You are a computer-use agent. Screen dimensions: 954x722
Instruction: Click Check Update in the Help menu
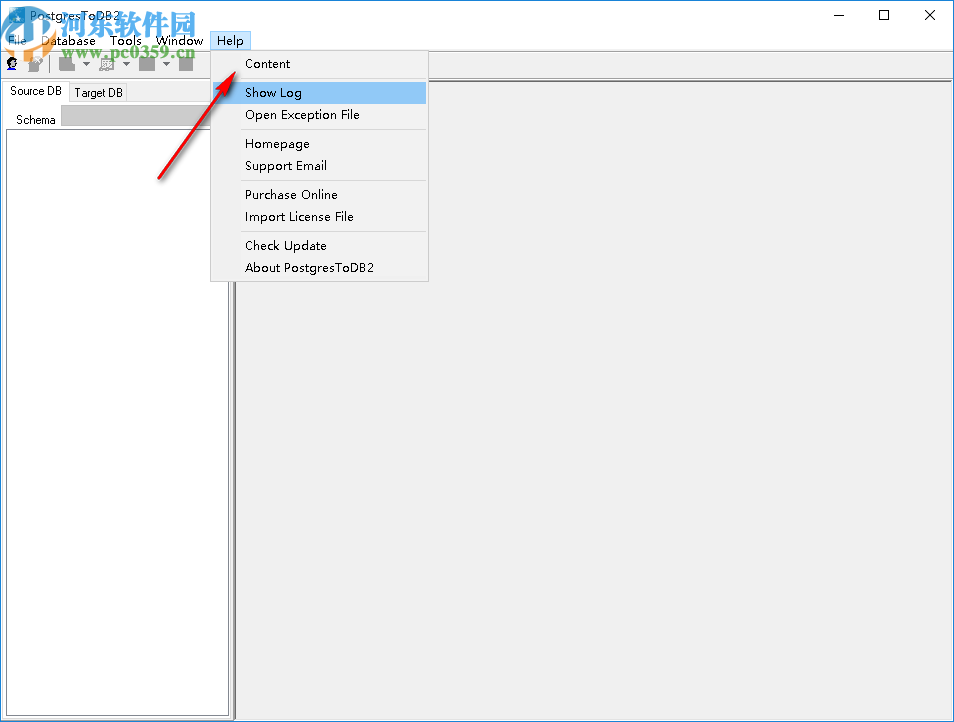pyautogui.click(x=286, y=245)
